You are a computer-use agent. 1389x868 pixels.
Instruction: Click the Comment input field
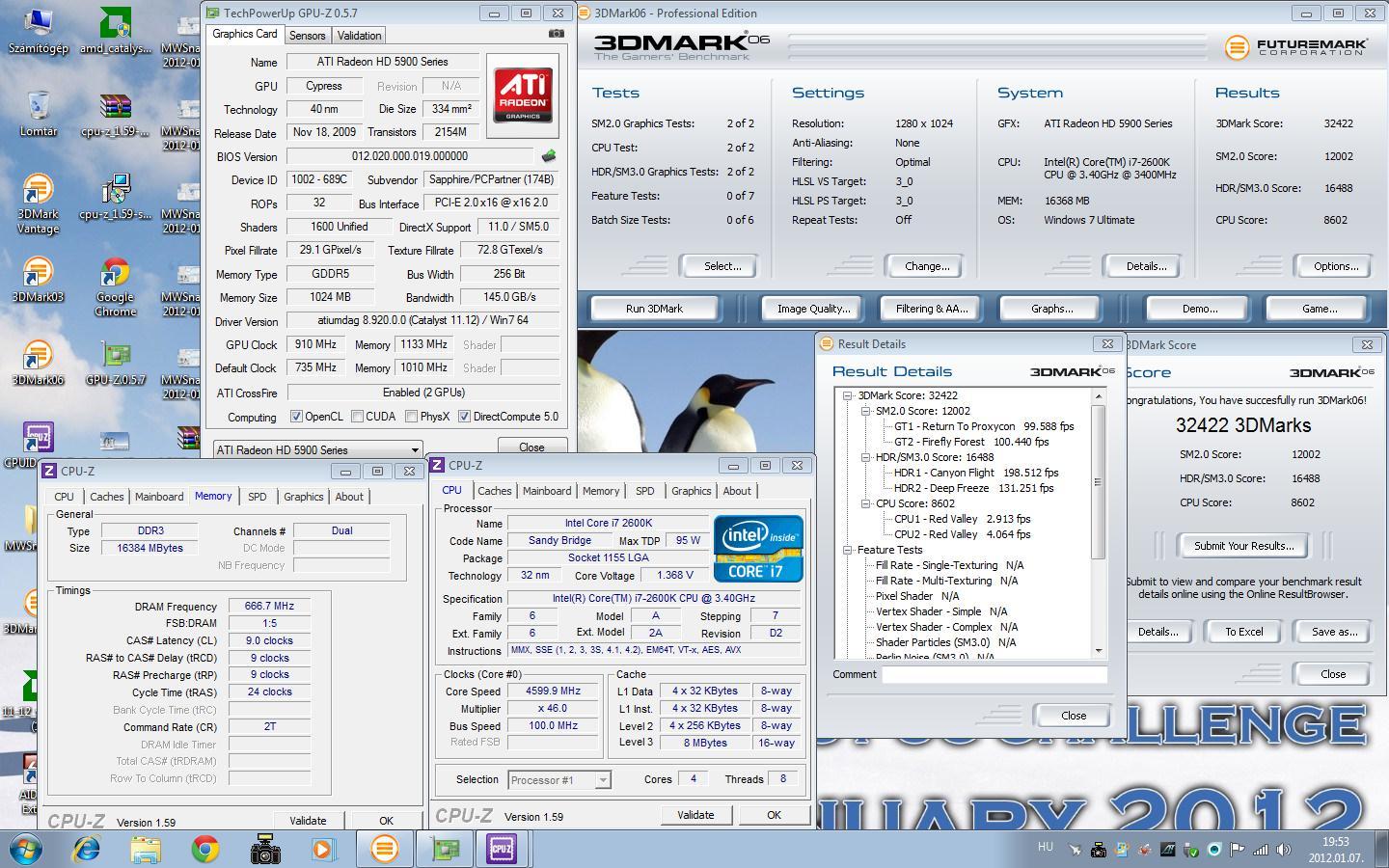994,674
